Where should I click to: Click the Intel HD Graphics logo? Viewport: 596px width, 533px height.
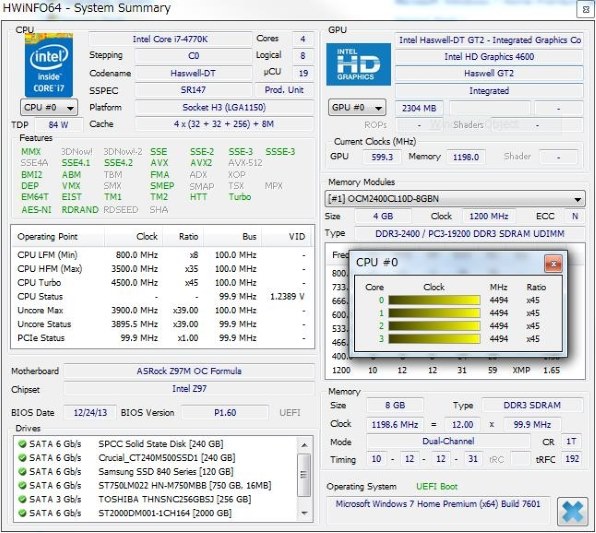coord(358,64)
